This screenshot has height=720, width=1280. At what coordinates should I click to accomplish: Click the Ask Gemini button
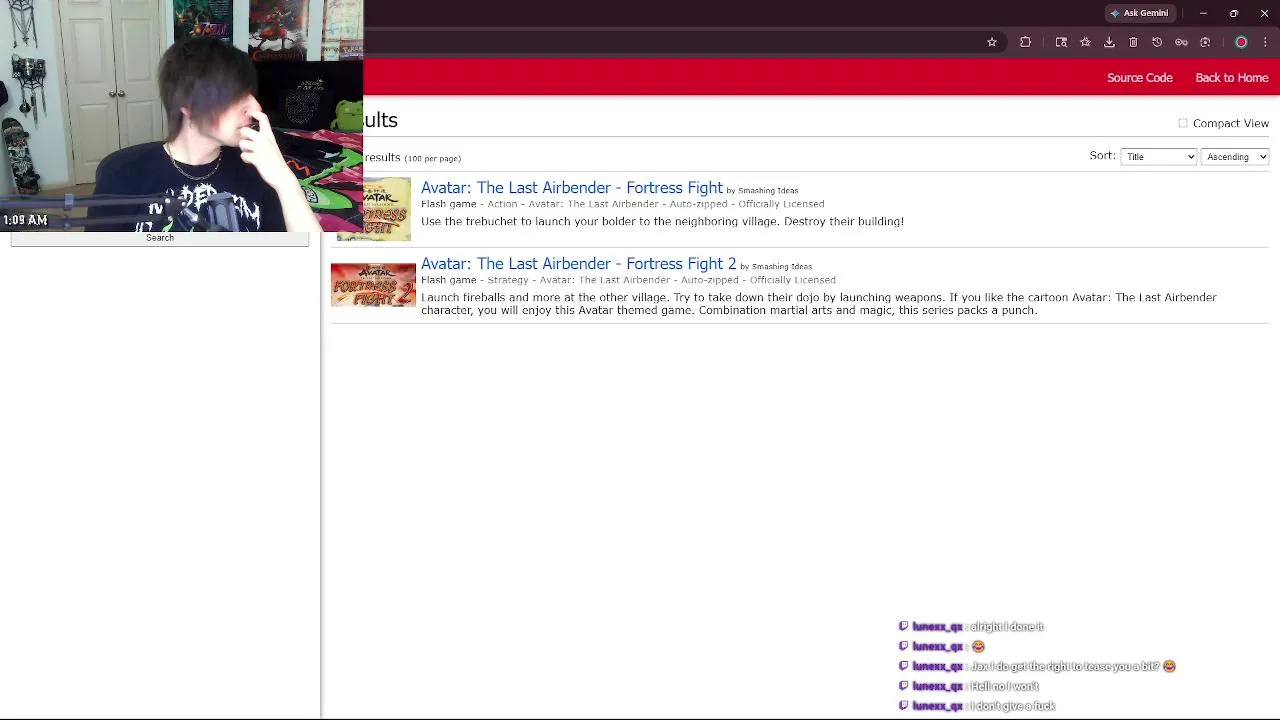pyautogui.click(x=1139, y=13)
